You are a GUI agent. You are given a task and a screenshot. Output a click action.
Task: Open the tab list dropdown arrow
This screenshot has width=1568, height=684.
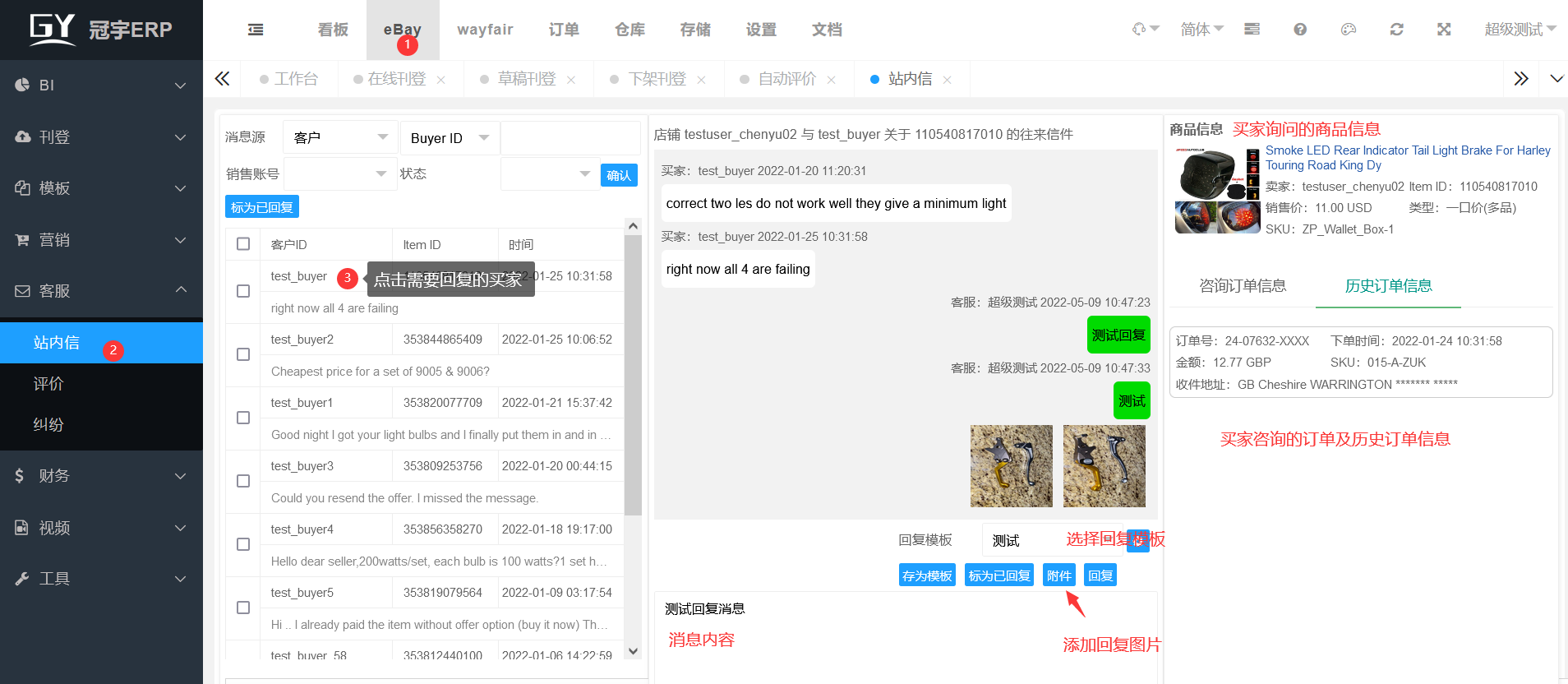pos(1556,79)
